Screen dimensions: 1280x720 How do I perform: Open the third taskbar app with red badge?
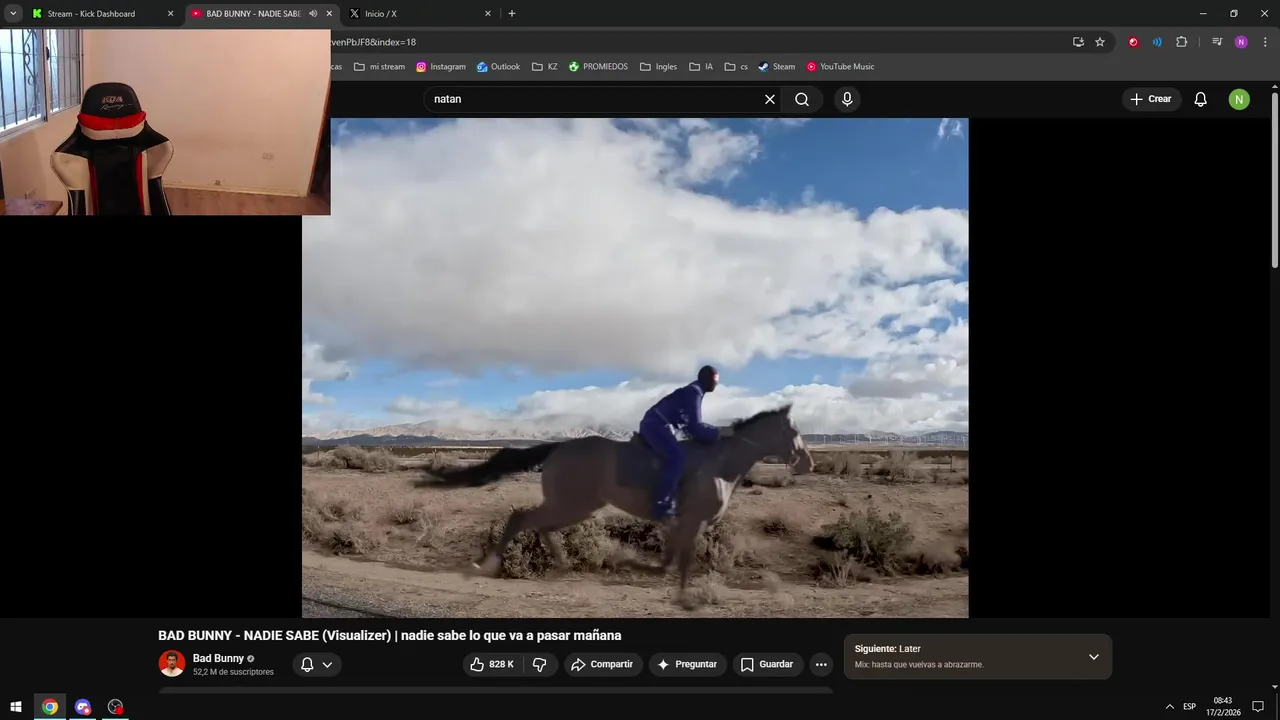116,707
